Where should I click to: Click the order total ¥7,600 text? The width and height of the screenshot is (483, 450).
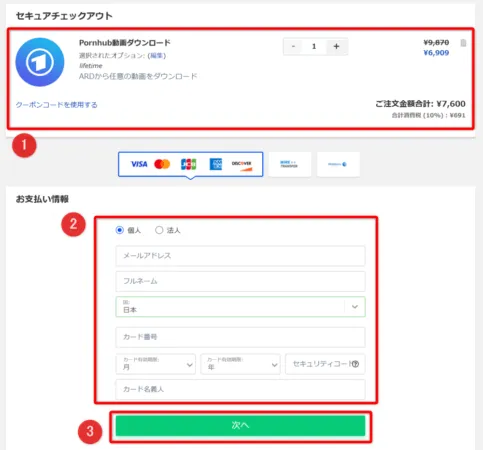(x=420, y=104)
